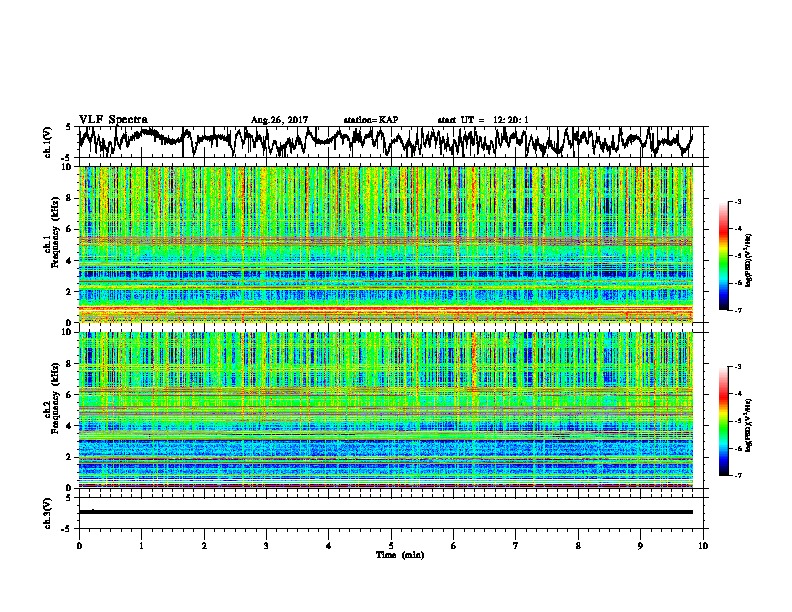Click time axis tick label "3"
The width and height of the screenshot is (792, 612).
tap(266, 546)
